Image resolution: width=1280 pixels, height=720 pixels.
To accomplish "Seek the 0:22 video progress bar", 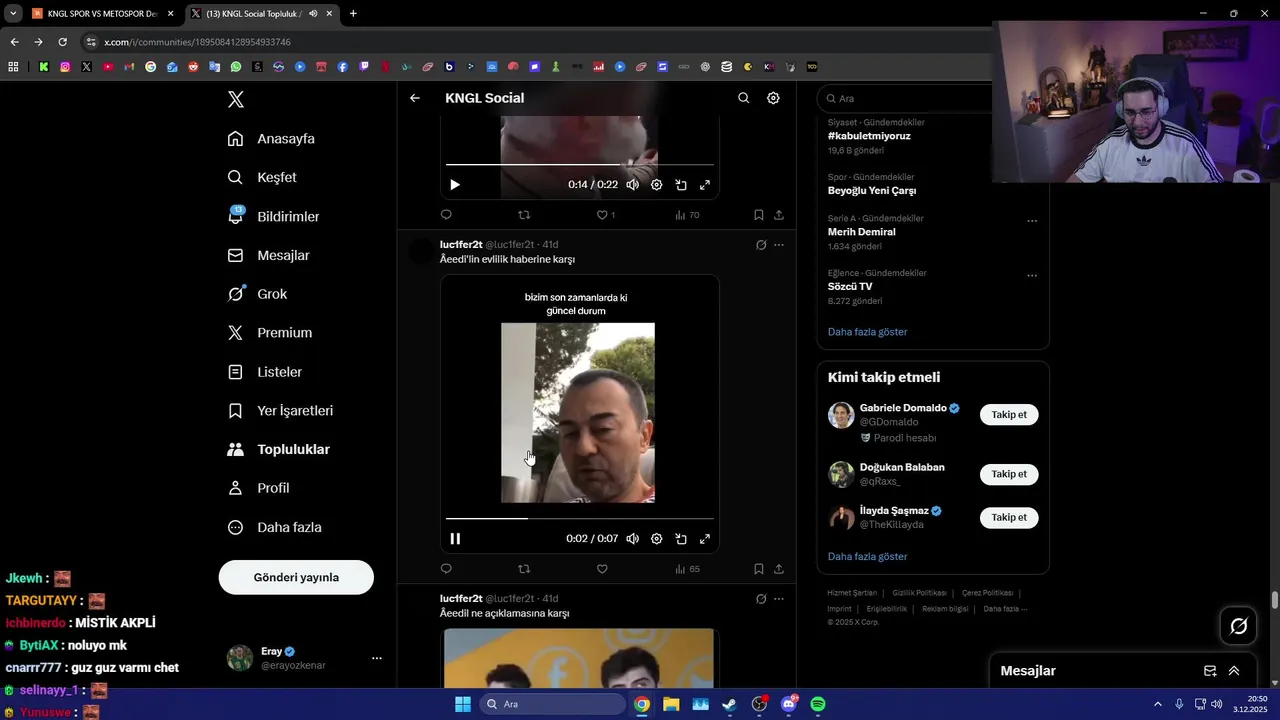I will pos(580,164).
